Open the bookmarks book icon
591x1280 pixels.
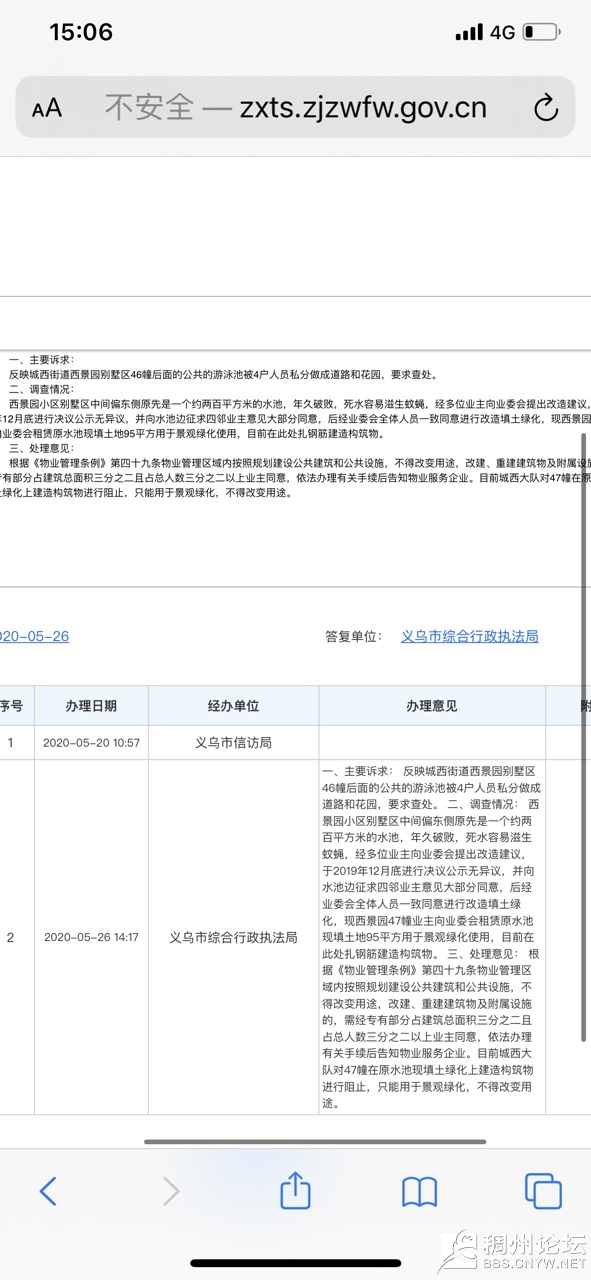point(419,1190)
